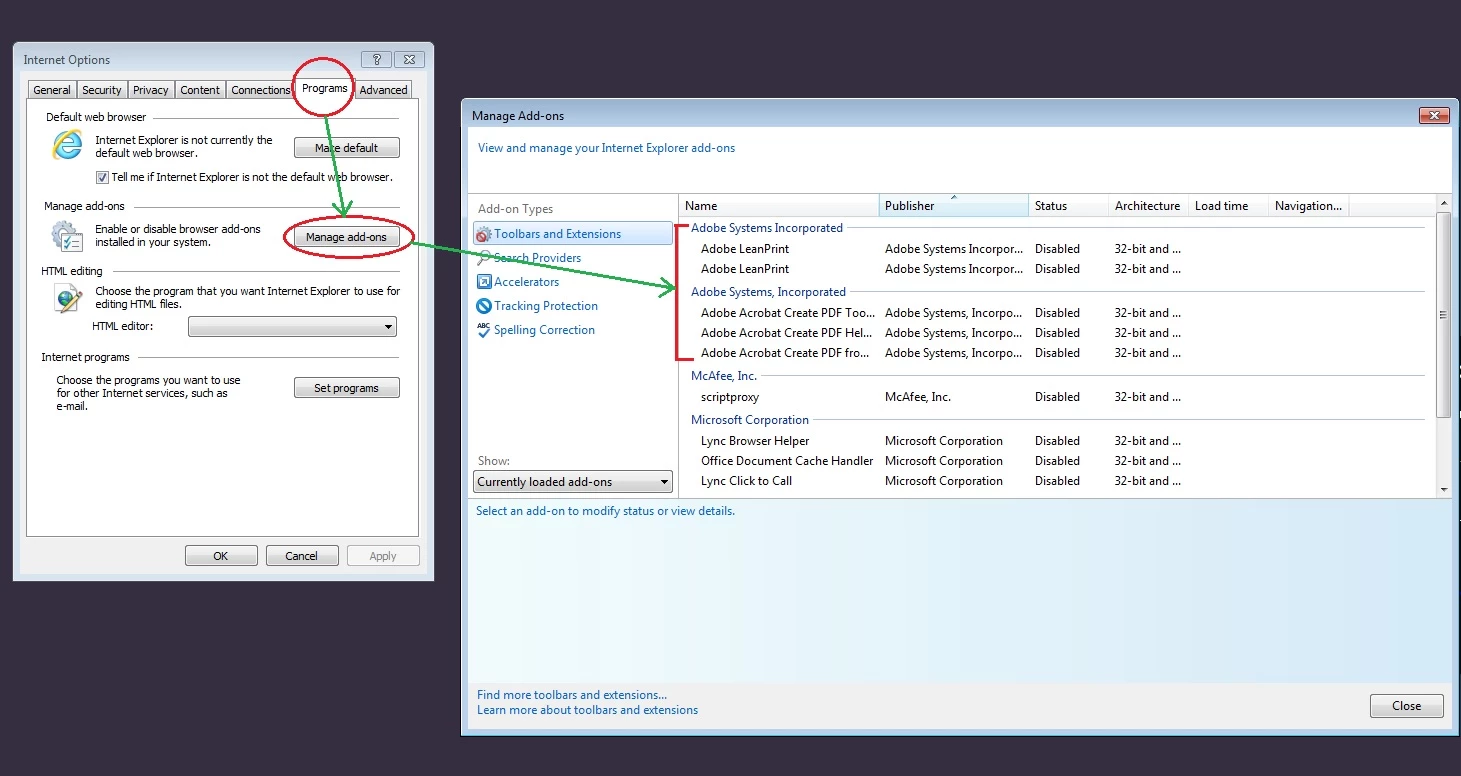Click the Toolbars and Extensions icon
The width and height of the screenshot is (1461, 776).
484,234
